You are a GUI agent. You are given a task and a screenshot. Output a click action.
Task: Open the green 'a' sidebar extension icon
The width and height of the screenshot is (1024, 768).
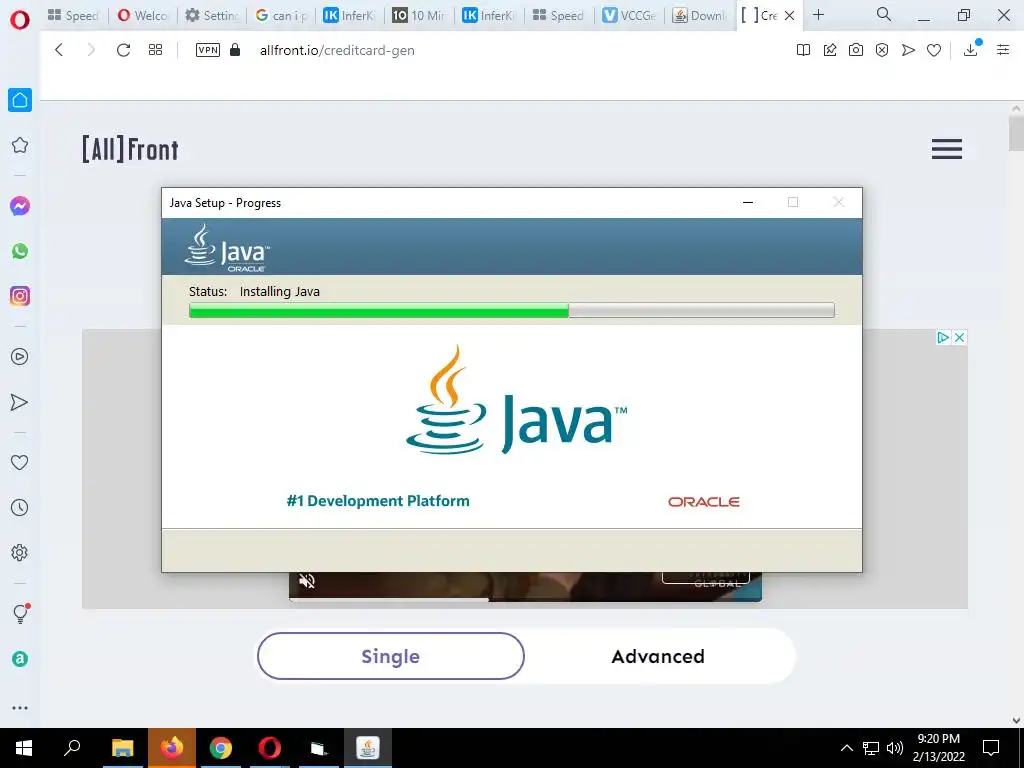[20, 659]
